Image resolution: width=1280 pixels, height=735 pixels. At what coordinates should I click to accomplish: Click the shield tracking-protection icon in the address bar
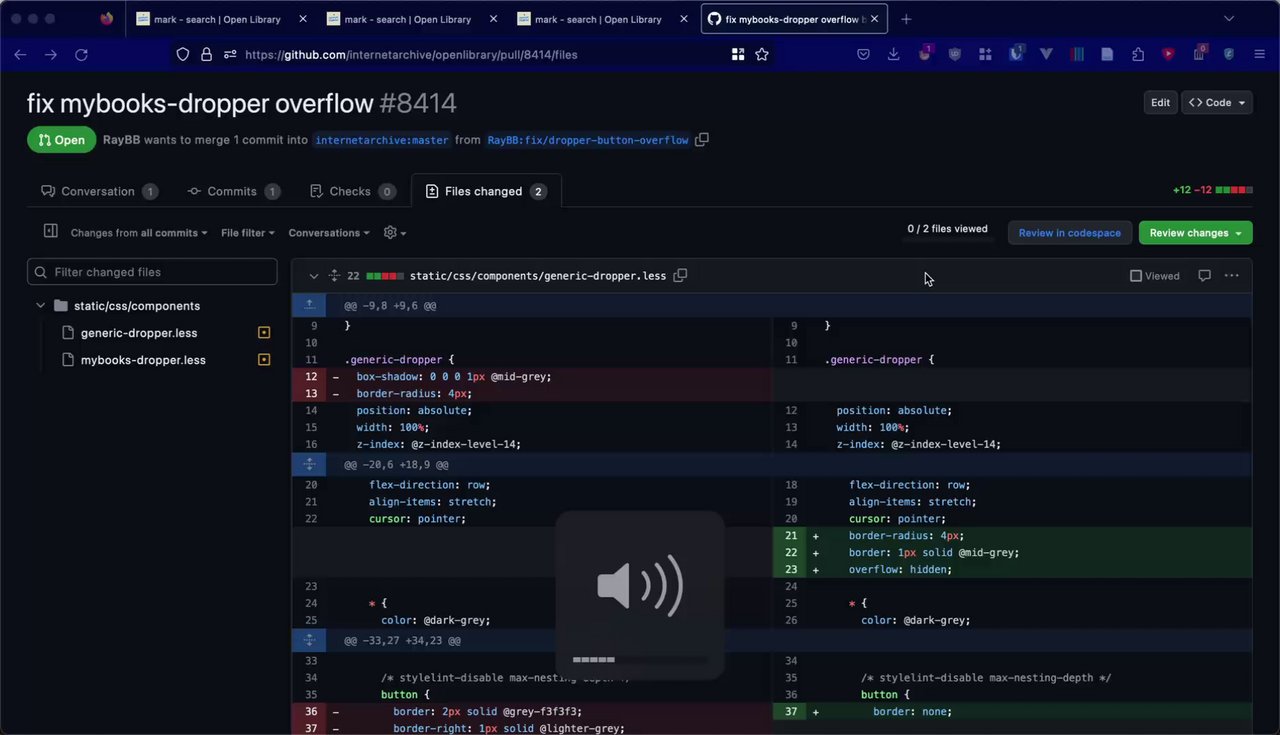click(183, 55)
